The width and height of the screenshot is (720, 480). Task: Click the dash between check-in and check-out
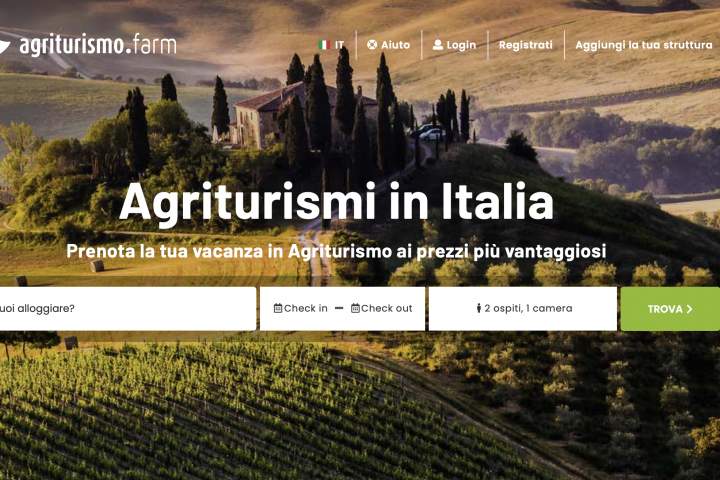(339, 308)
